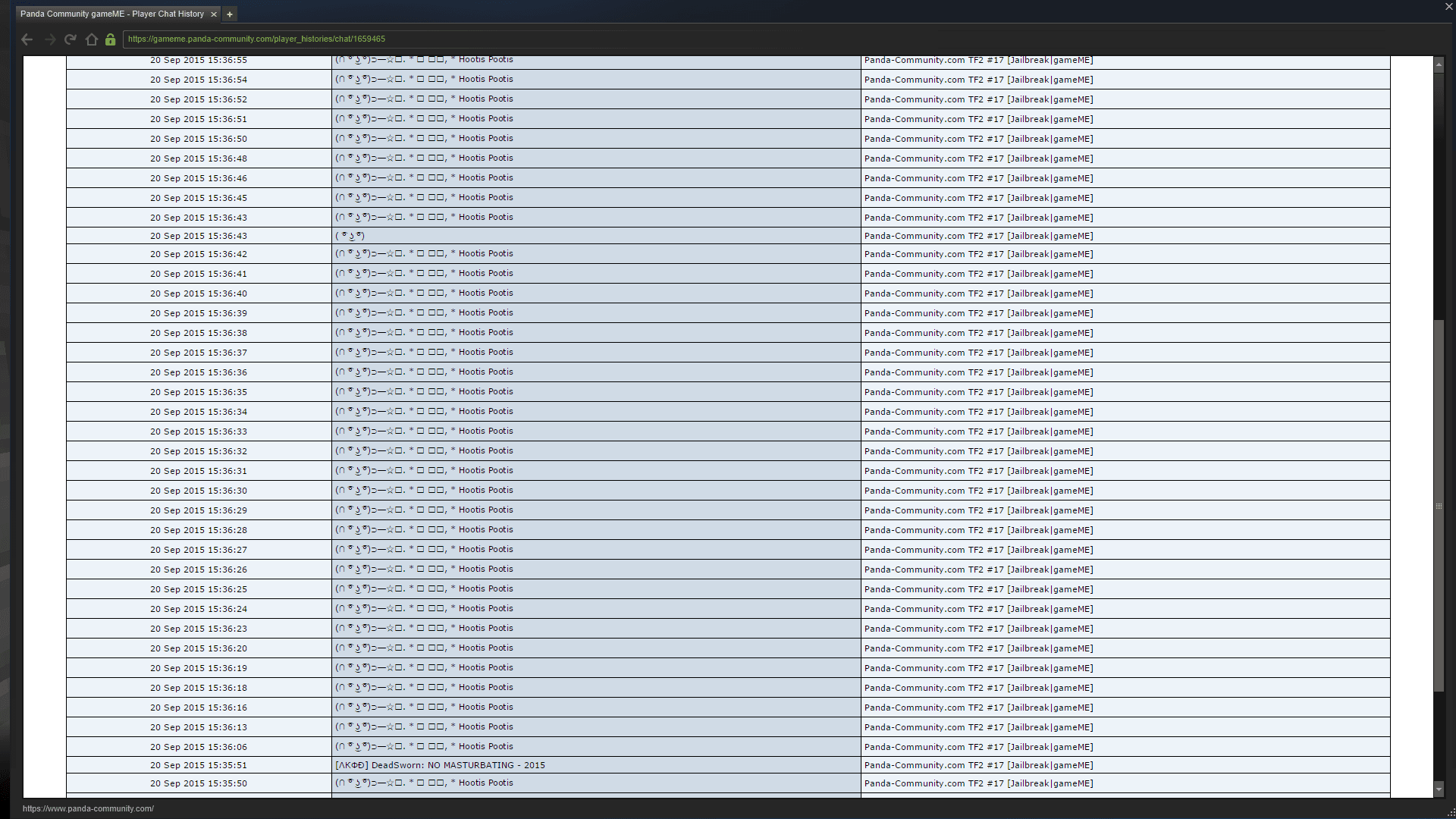Click the forward navigation arrow
Viewport: 1456px width, 819px height.
point(50,39)
